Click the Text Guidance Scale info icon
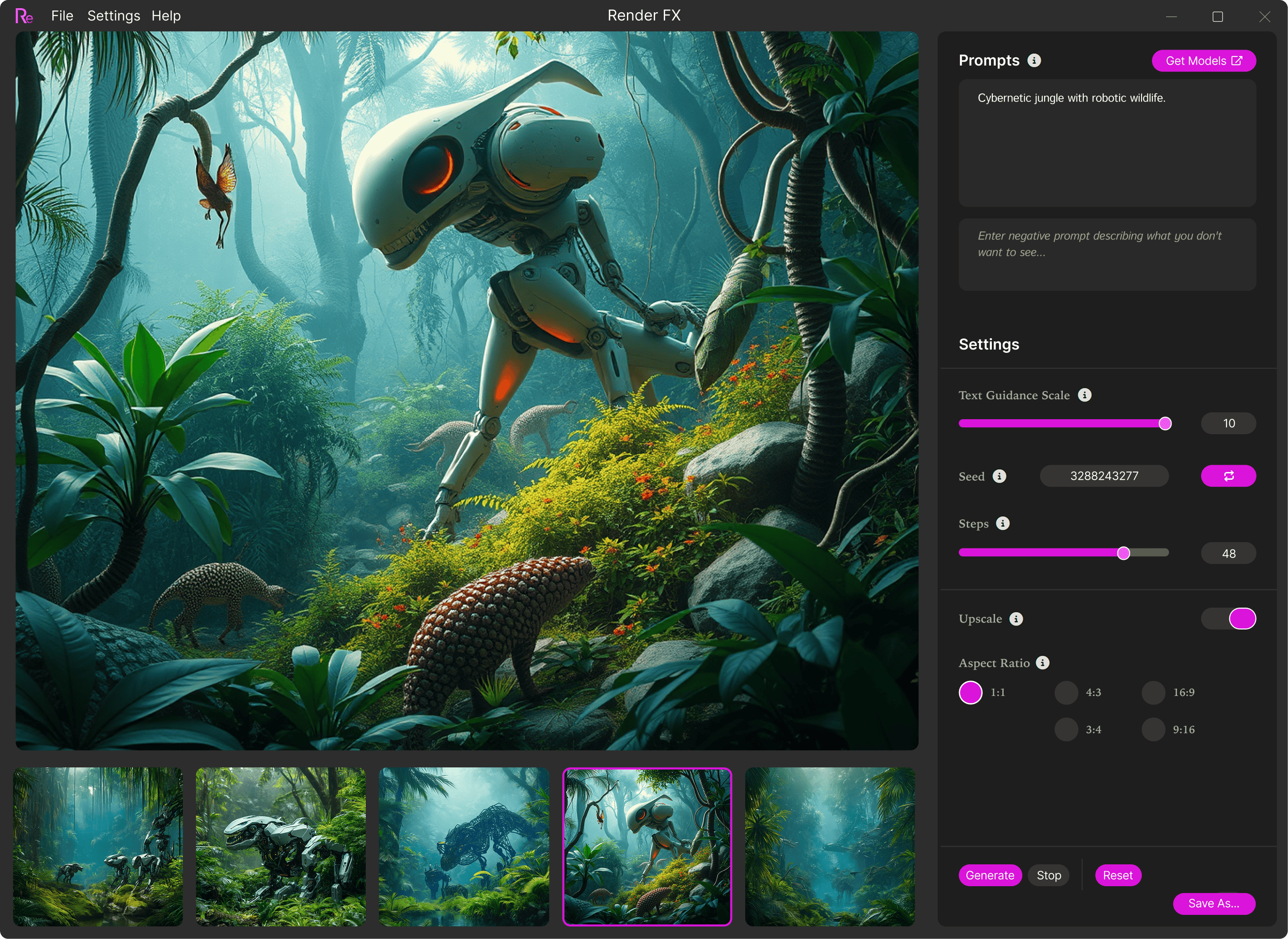This screenshot has height=939, width=1288. (1085, 395)
